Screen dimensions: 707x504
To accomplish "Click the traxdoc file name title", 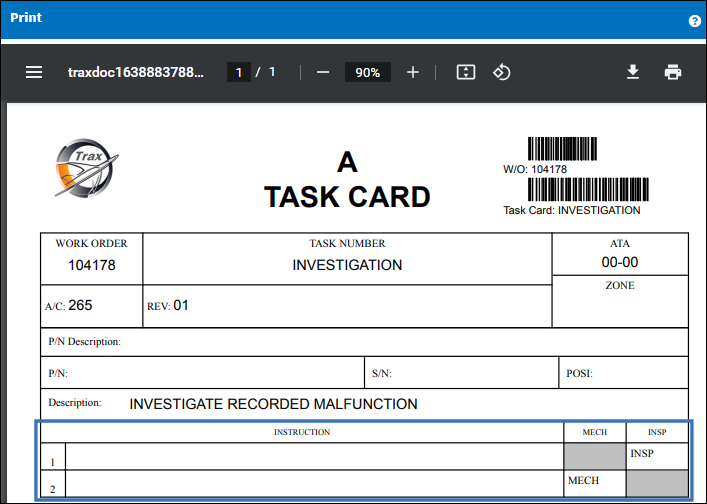I will (x=136, y=72).
